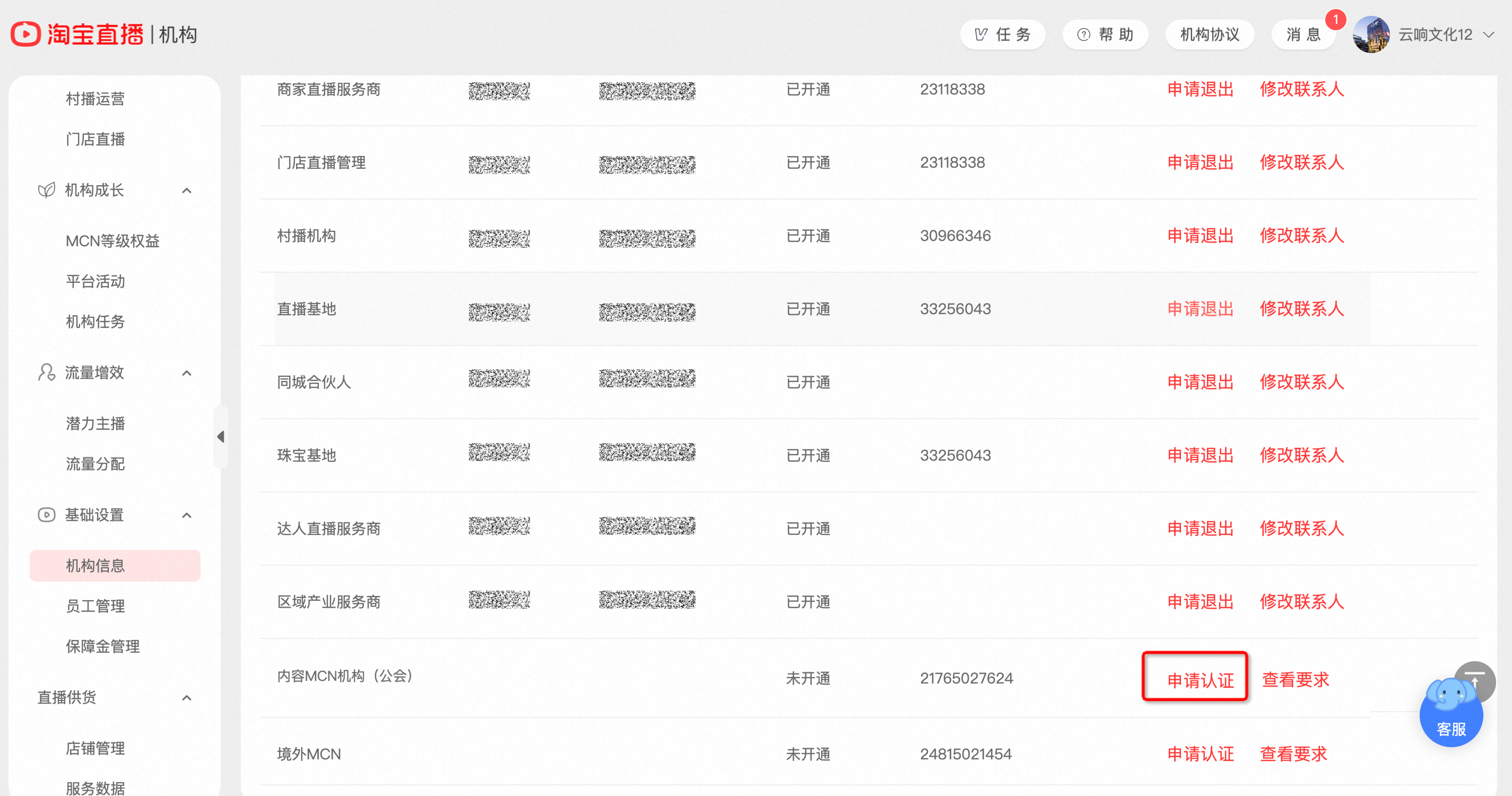Open the 消息 messages button
The height and width of the screenshot is (796, 1512).
[1304, 35]
